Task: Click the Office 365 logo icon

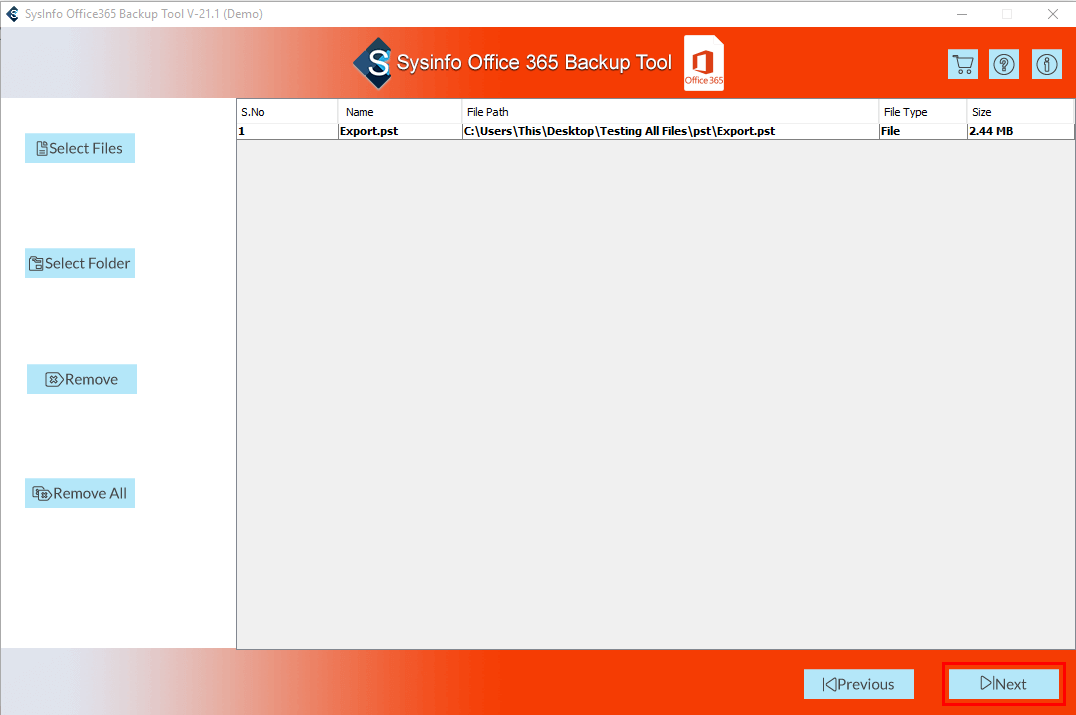Action: [704, 62]
